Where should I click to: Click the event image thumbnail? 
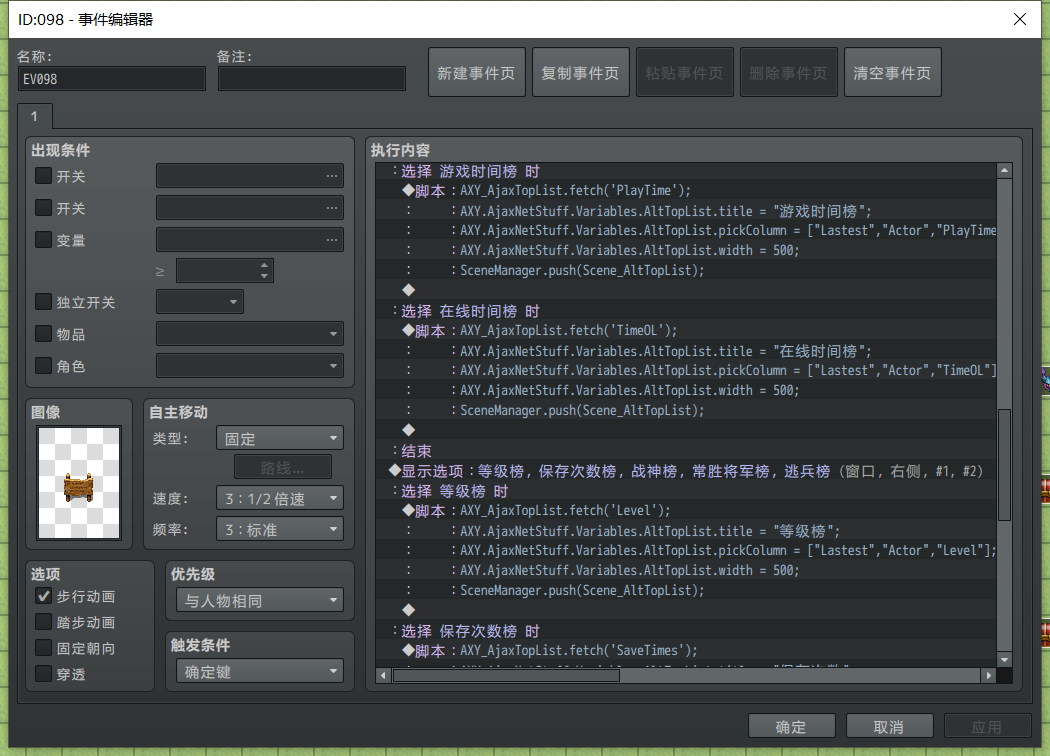(79, 482)
